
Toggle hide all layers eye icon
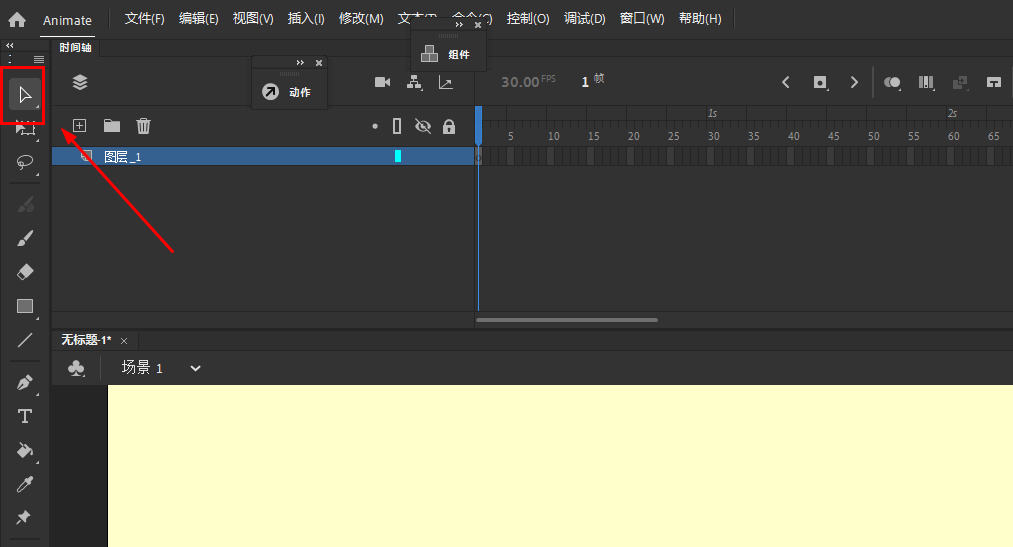[x=423, y=126]
